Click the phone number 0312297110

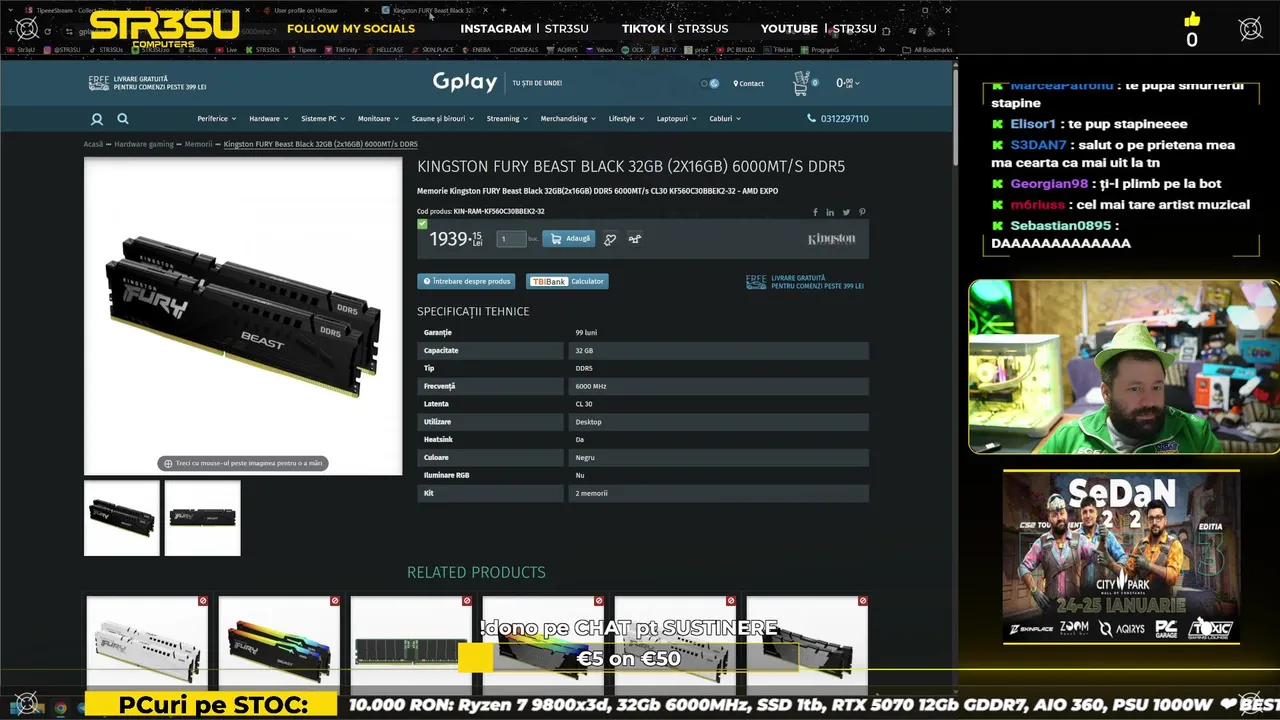click(844, 119)
